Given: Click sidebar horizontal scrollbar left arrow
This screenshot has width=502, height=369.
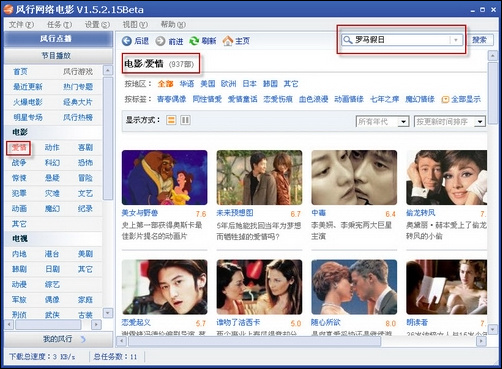Looking at the screenshot, I should pos(9,324).
